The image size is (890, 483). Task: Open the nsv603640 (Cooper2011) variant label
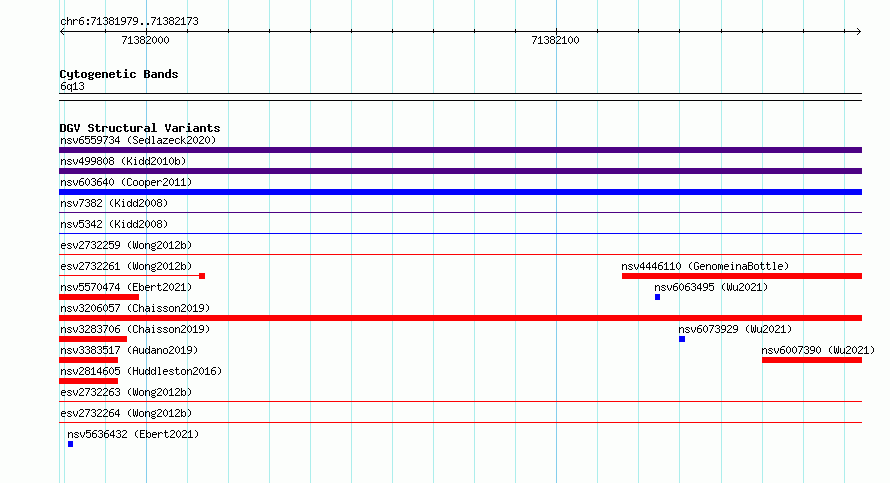coord(126,182)
